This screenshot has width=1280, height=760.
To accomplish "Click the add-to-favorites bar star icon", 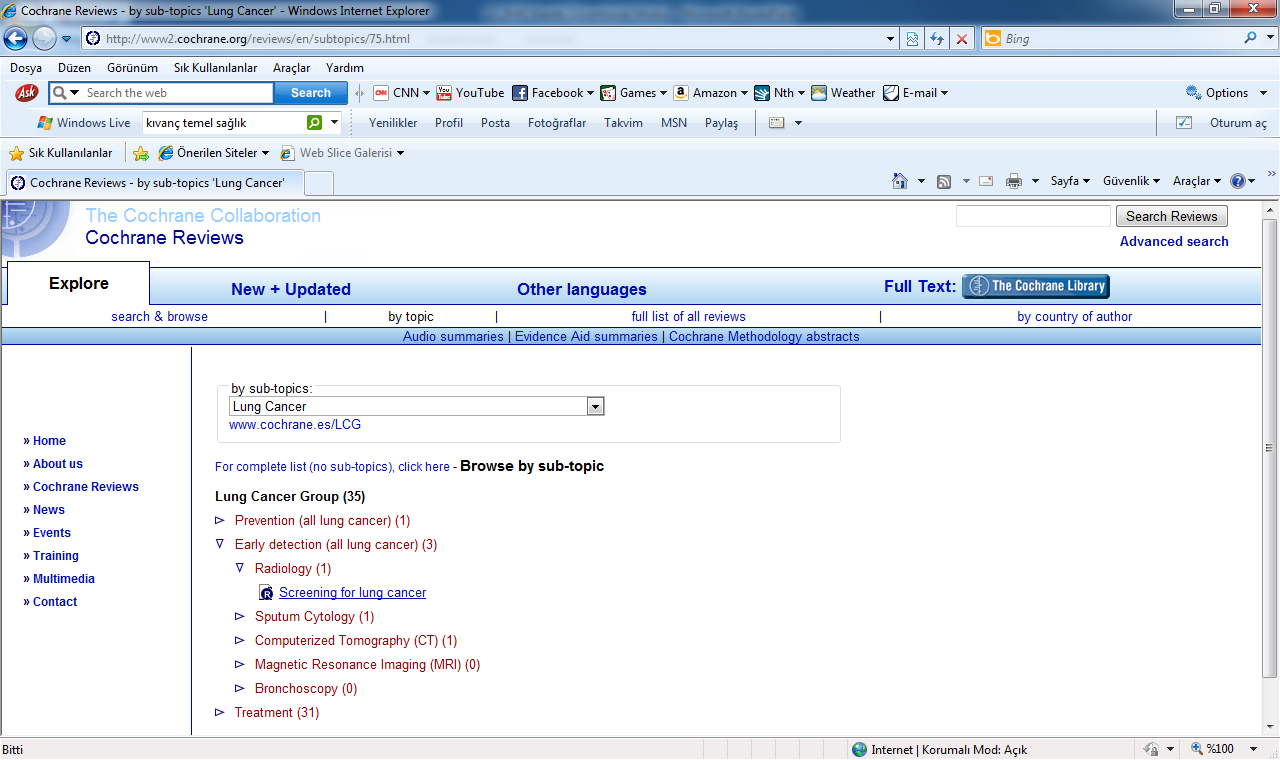I will [x=141, y=153].
